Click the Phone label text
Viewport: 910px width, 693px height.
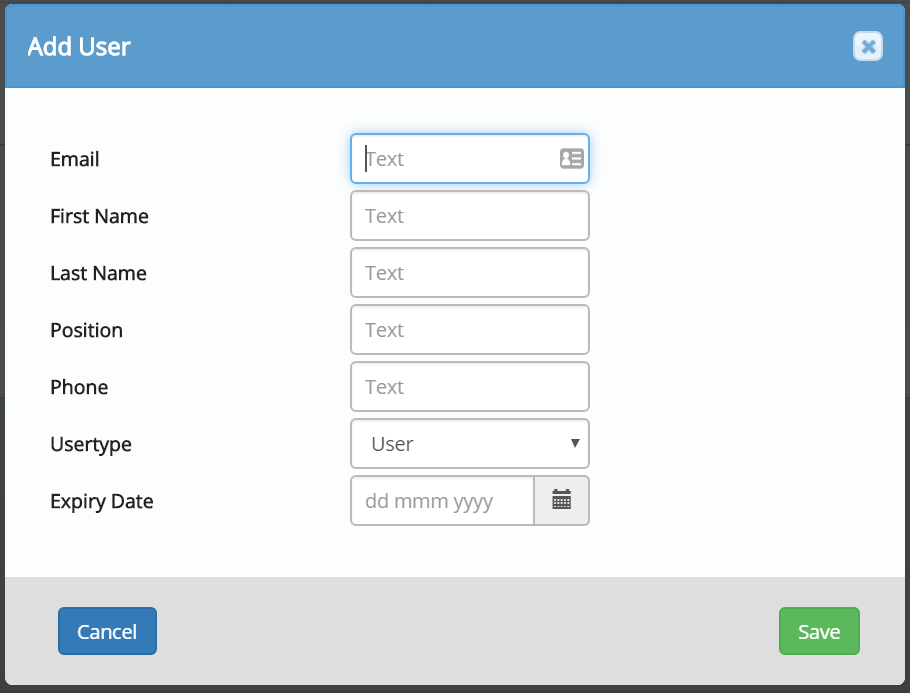pyautogui.click(x=79, y=387)
